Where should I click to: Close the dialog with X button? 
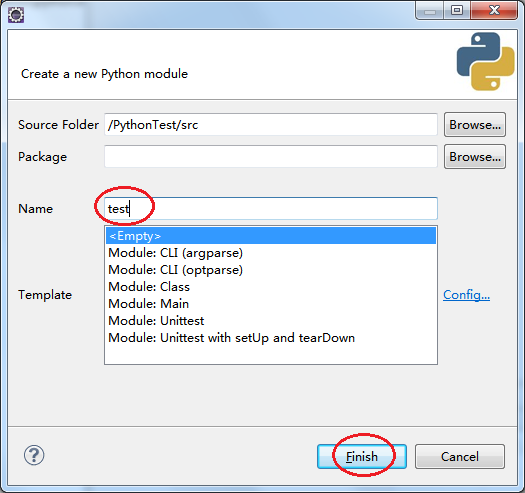click(494, 11)
